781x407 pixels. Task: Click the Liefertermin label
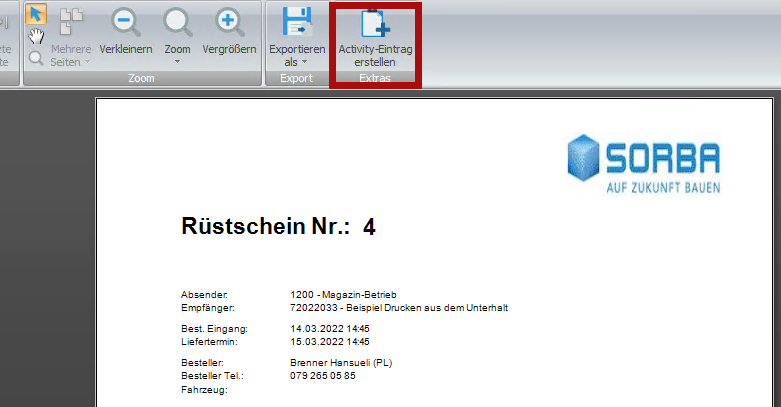tap(209, 342)
